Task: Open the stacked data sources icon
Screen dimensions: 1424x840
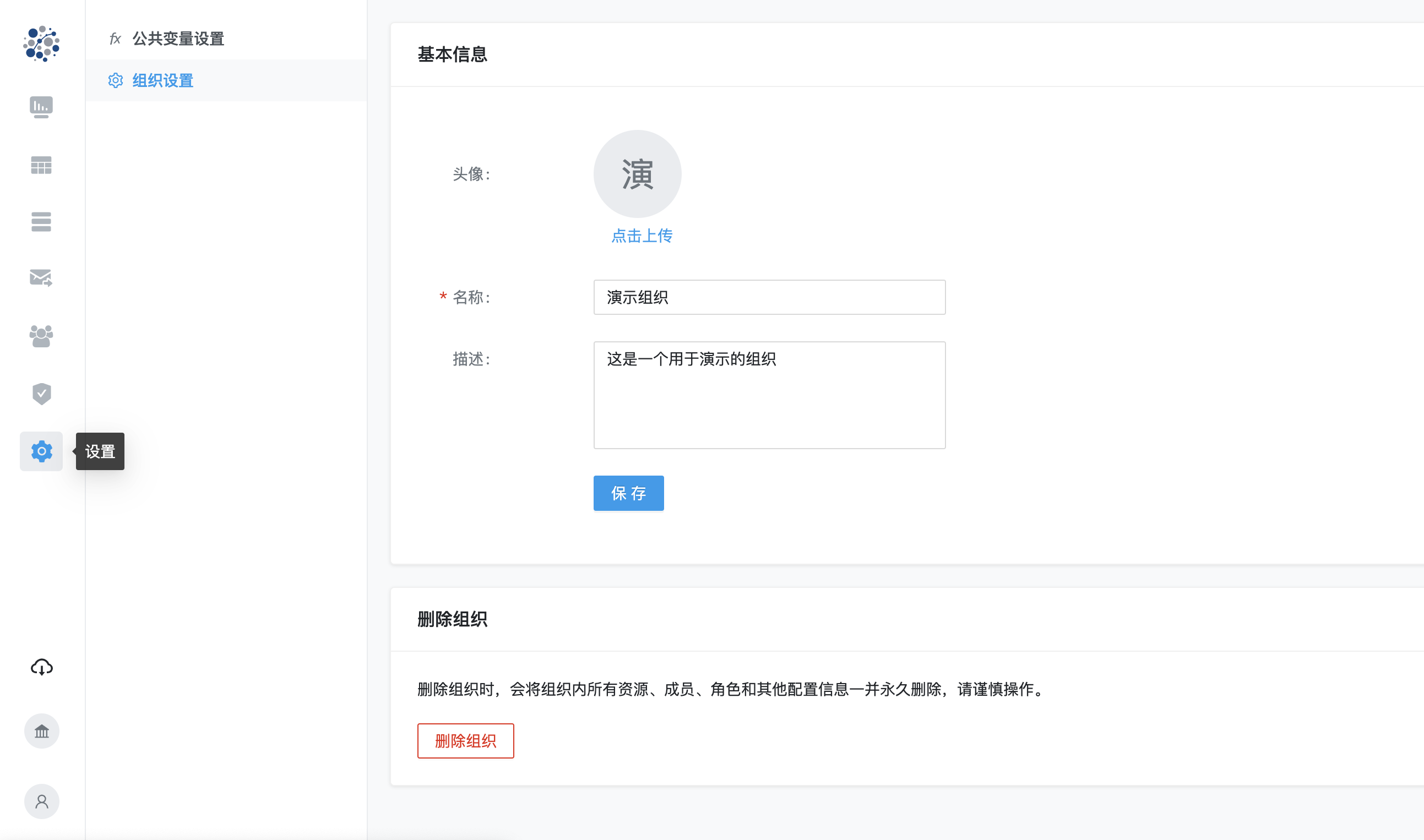Action: (41, 221)
